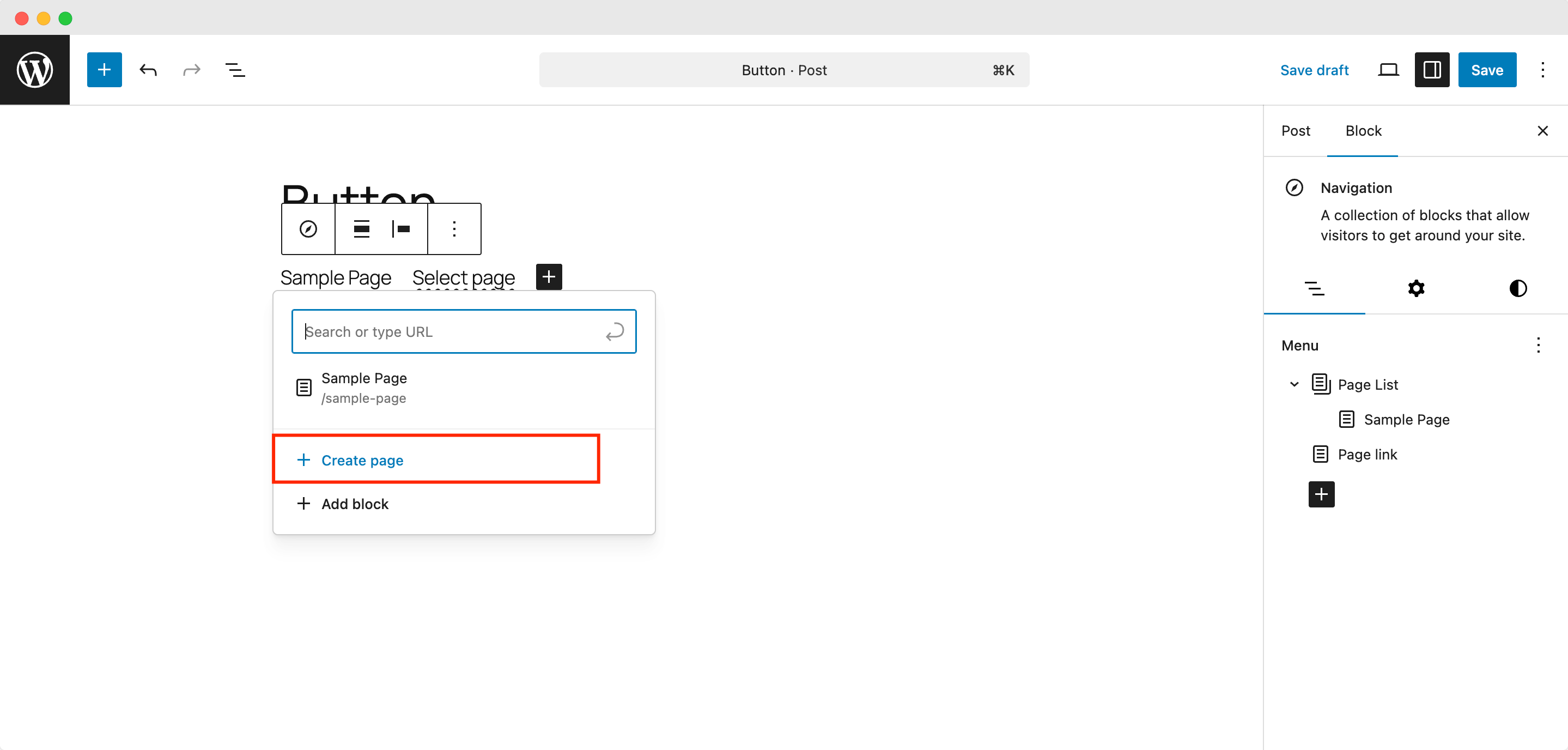
Task: Open the Styles half-circle tab
Action: click(x=1517, y=288)
